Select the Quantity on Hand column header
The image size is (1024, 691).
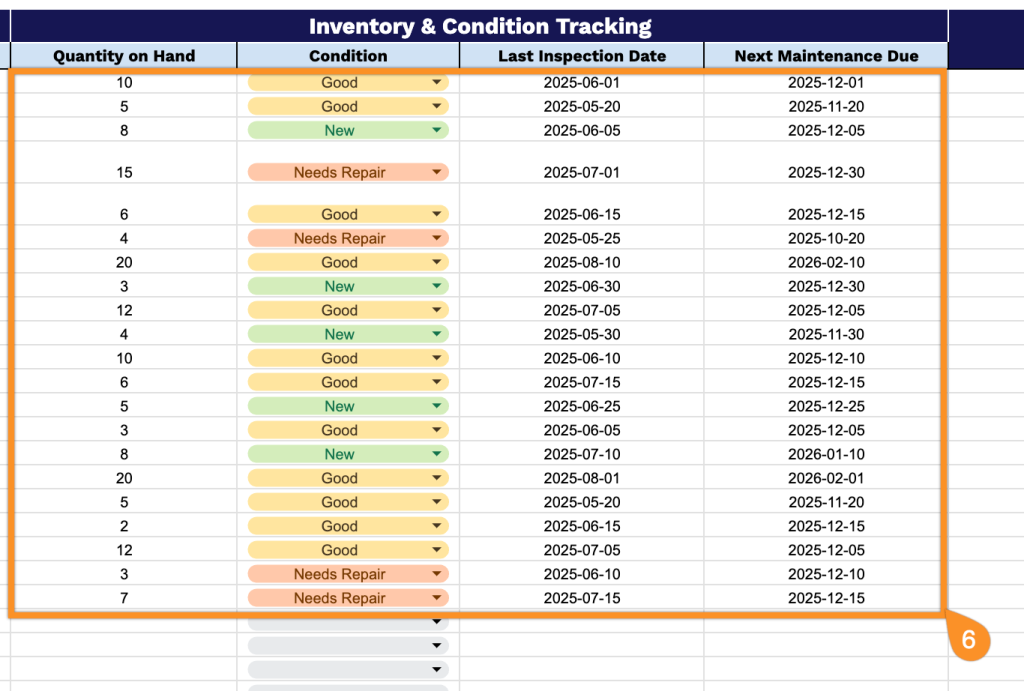123,56
